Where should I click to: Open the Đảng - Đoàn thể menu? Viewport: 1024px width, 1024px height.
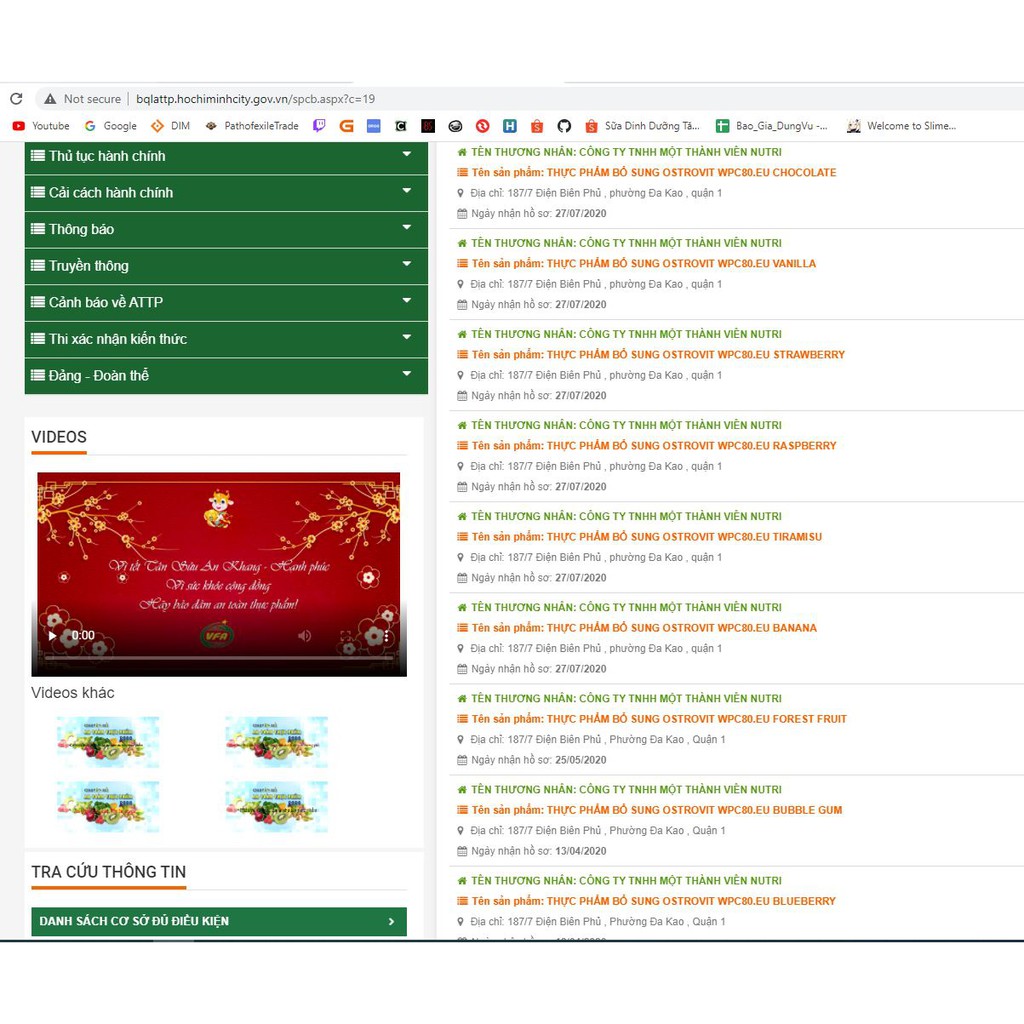pyautogui.click(x=226, y=376)
